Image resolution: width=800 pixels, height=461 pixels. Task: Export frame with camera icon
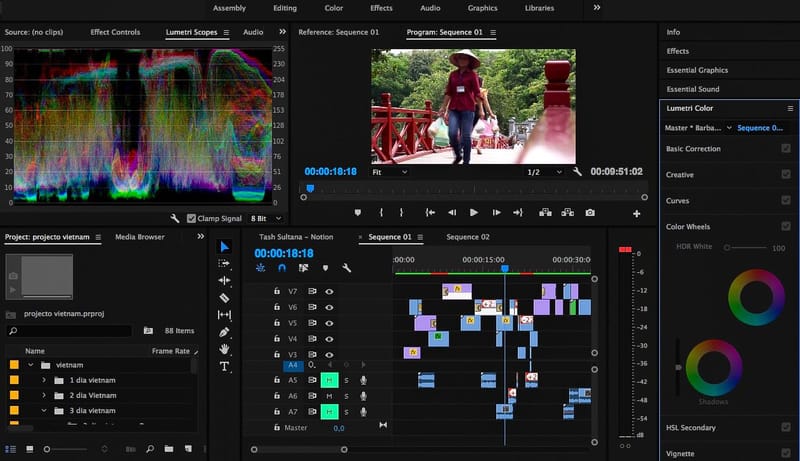point(590,213)
